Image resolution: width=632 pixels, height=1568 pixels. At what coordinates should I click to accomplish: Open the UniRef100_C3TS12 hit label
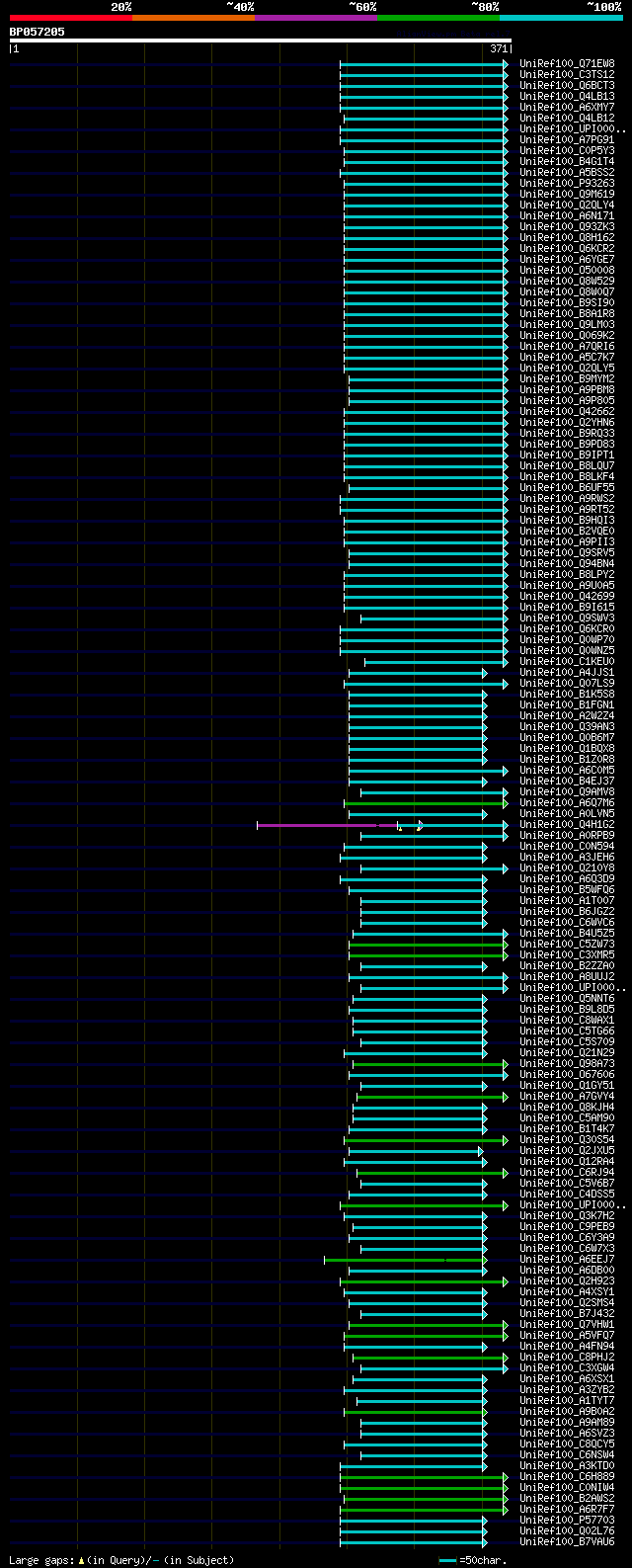point(567,74)
